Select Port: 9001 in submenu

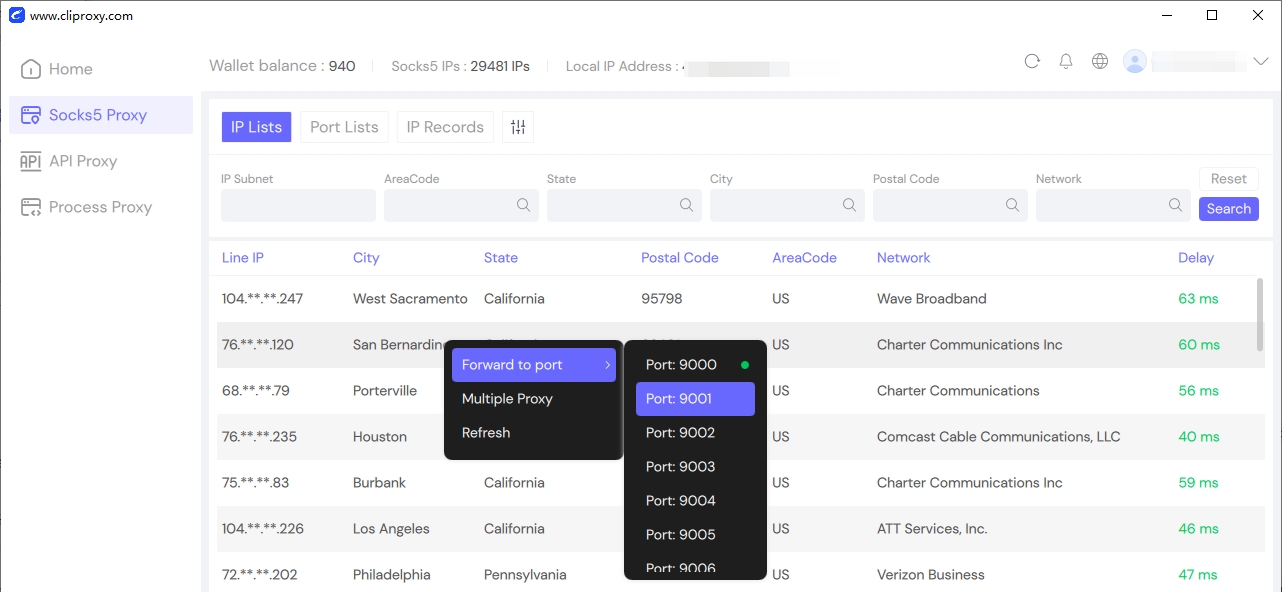[x=695, y=399]
